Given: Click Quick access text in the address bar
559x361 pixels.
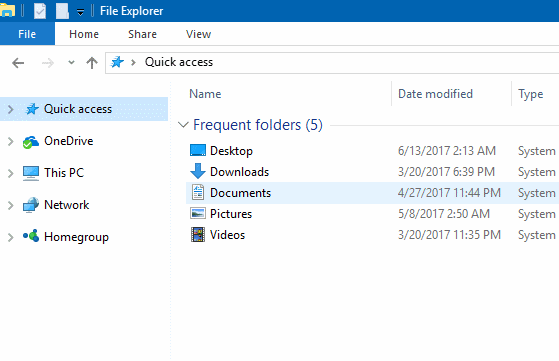Looking at the screenshot, I should pyautogui.click(x=179, y=62).
